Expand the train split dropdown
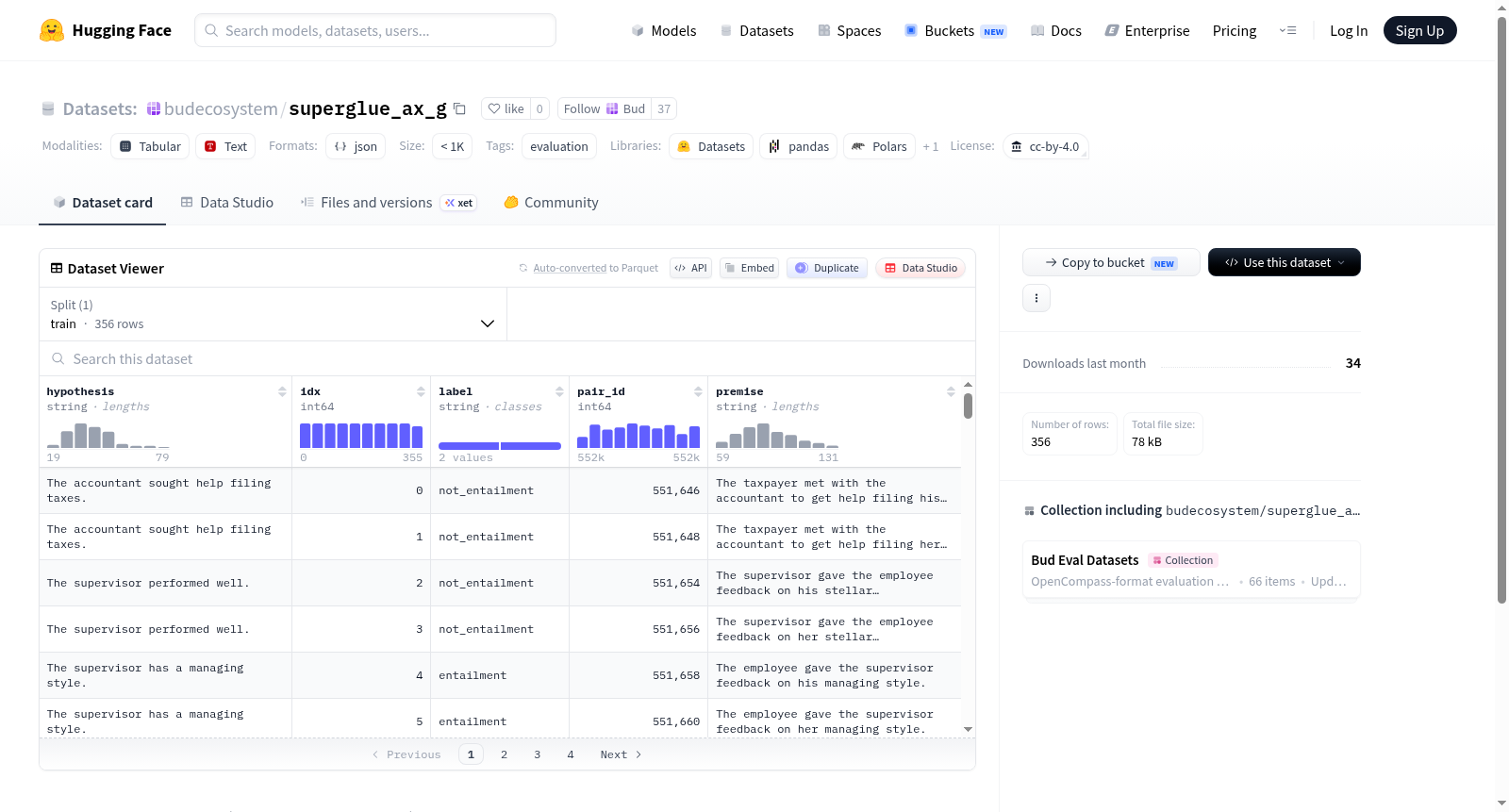This screenshot has height=812, width=1509. (273, 314)
